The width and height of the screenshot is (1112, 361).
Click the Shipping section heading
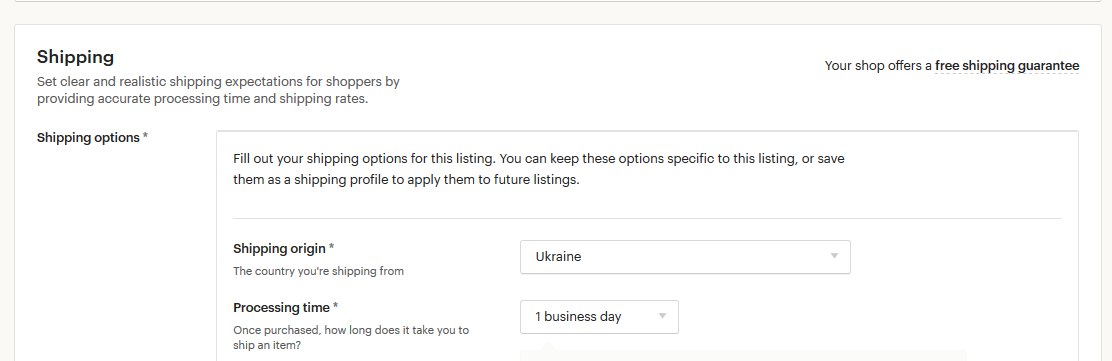pyautogui.click(x=75, y=57)
